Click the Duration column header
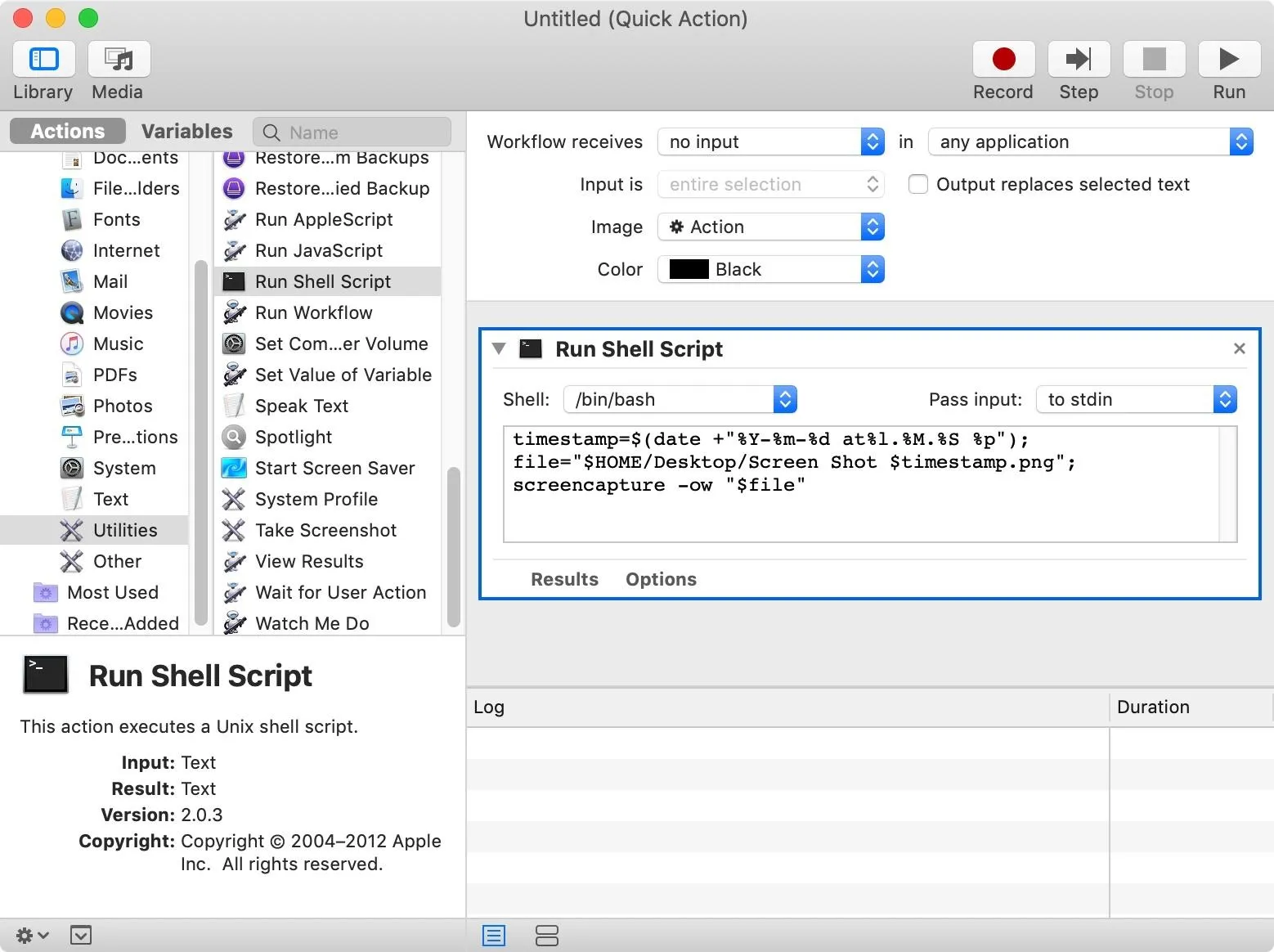1274x952 pixels. 1191,707
